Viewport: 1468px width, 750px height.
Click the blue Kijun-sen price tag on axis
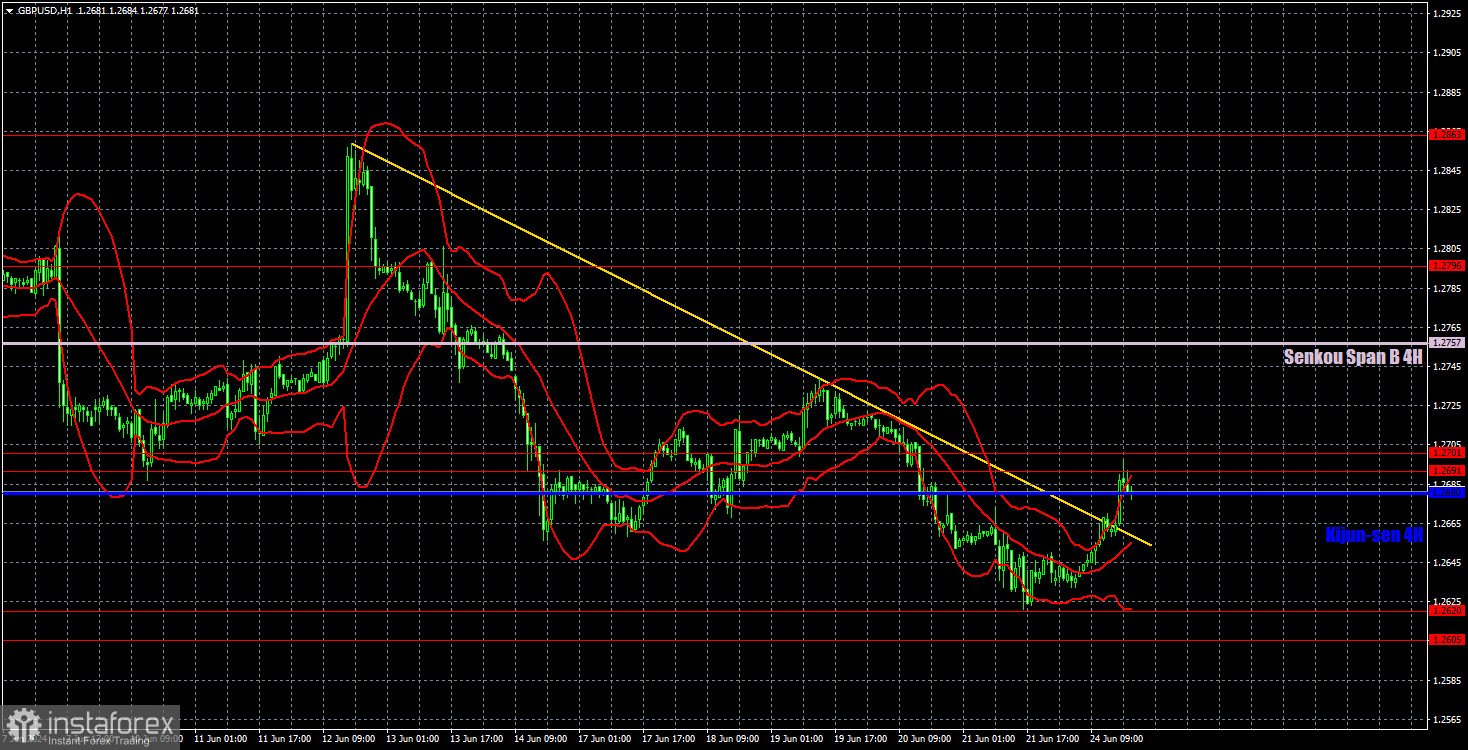point(1447,492)
